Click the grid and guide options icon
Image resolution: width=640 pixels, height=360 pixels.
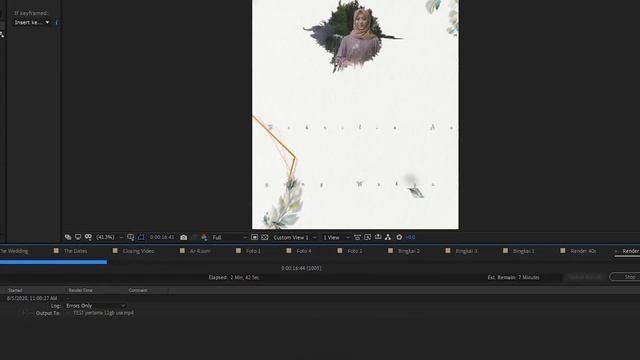pyautogui.click(x=131, y=237)
